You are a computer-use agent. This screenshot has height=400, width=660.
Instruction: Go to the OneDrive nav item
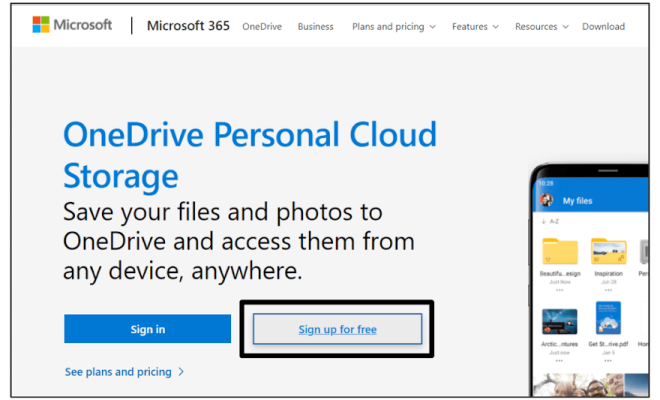262,27
